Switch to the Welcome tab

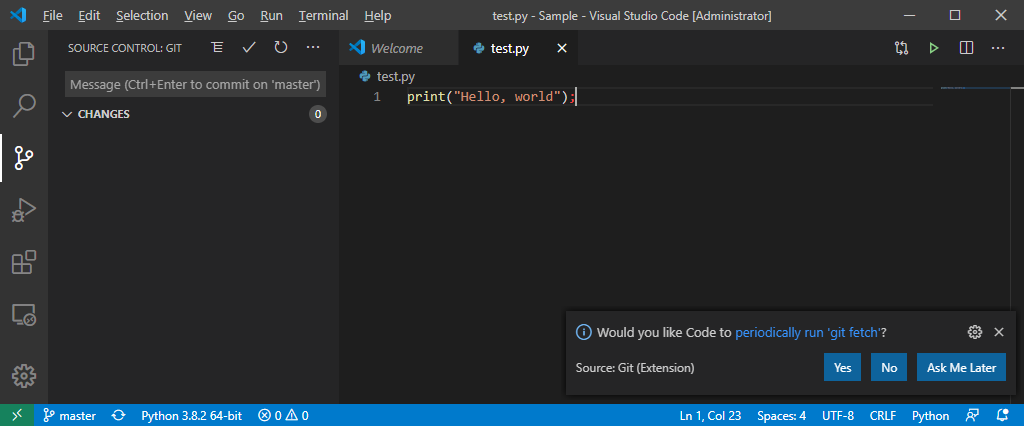398,48
